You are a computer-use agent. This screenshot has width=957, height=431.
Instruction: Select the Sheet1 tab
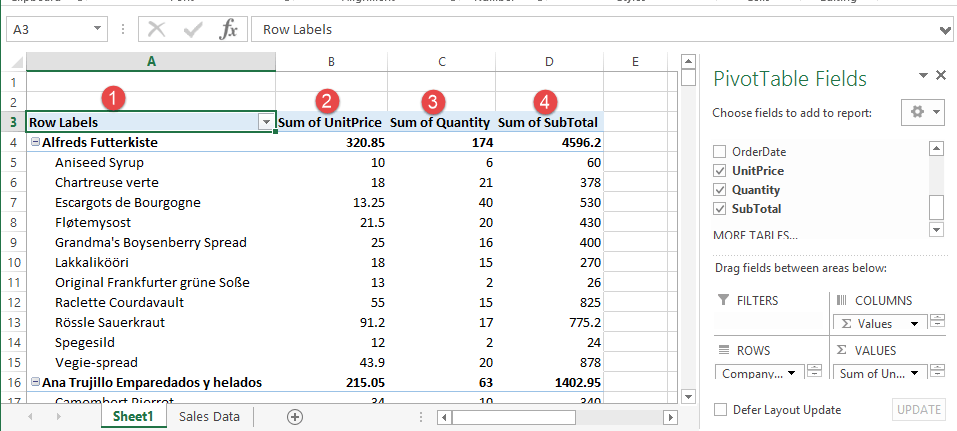[131, 417]
